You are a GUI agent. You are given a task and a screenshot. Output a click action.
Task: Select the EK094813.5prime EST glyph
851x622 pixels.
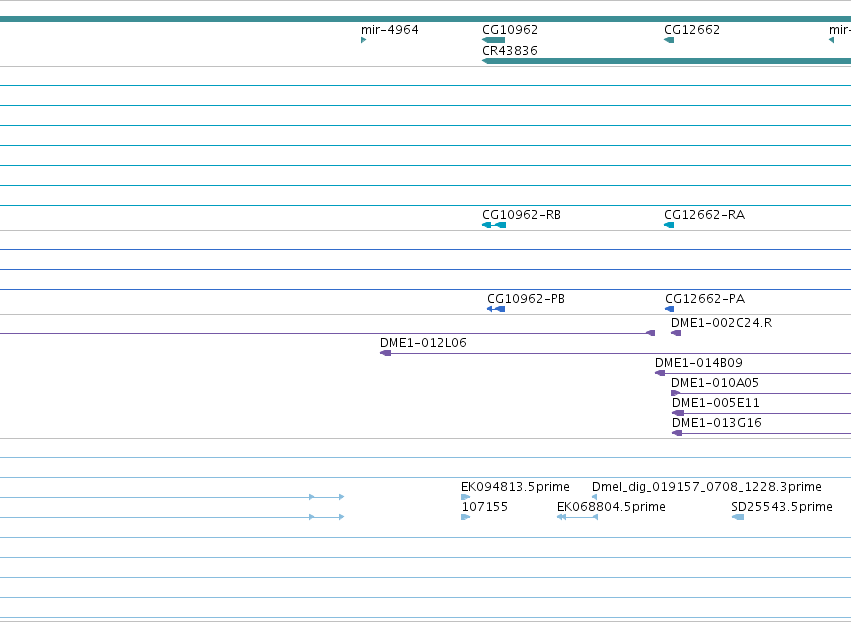tap(466, 497)
